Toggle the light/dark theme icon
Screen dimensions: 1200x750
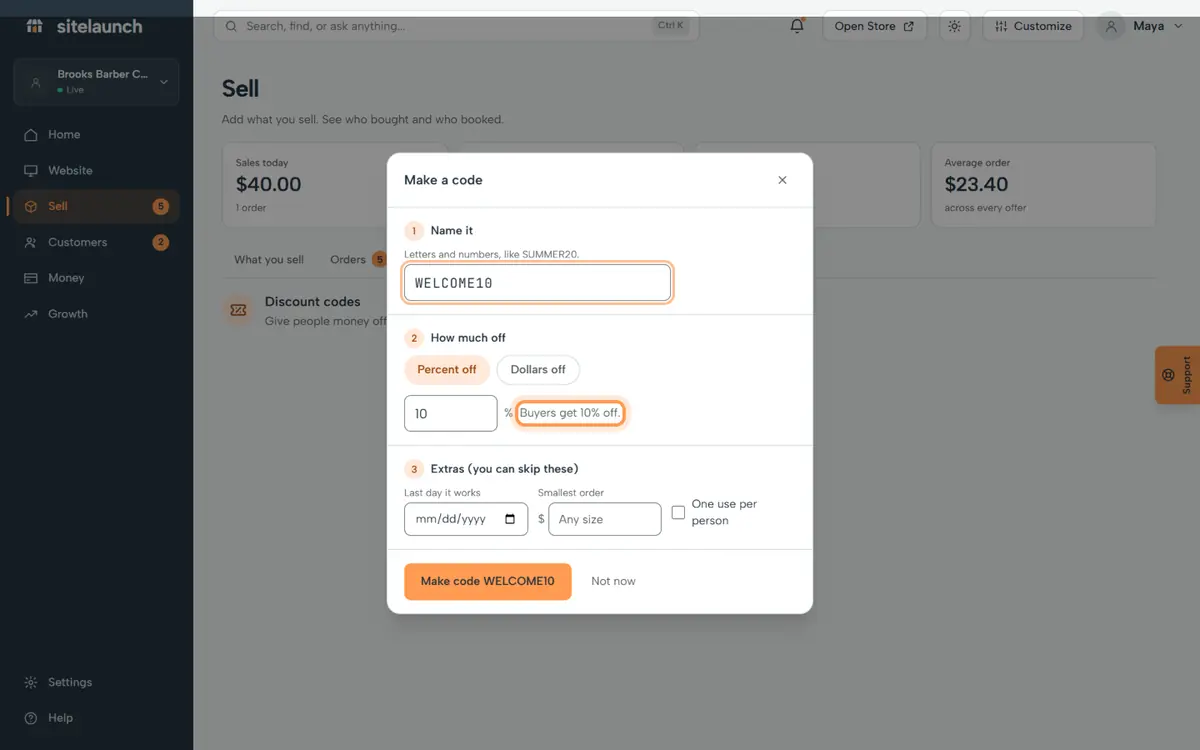[954, 26]
